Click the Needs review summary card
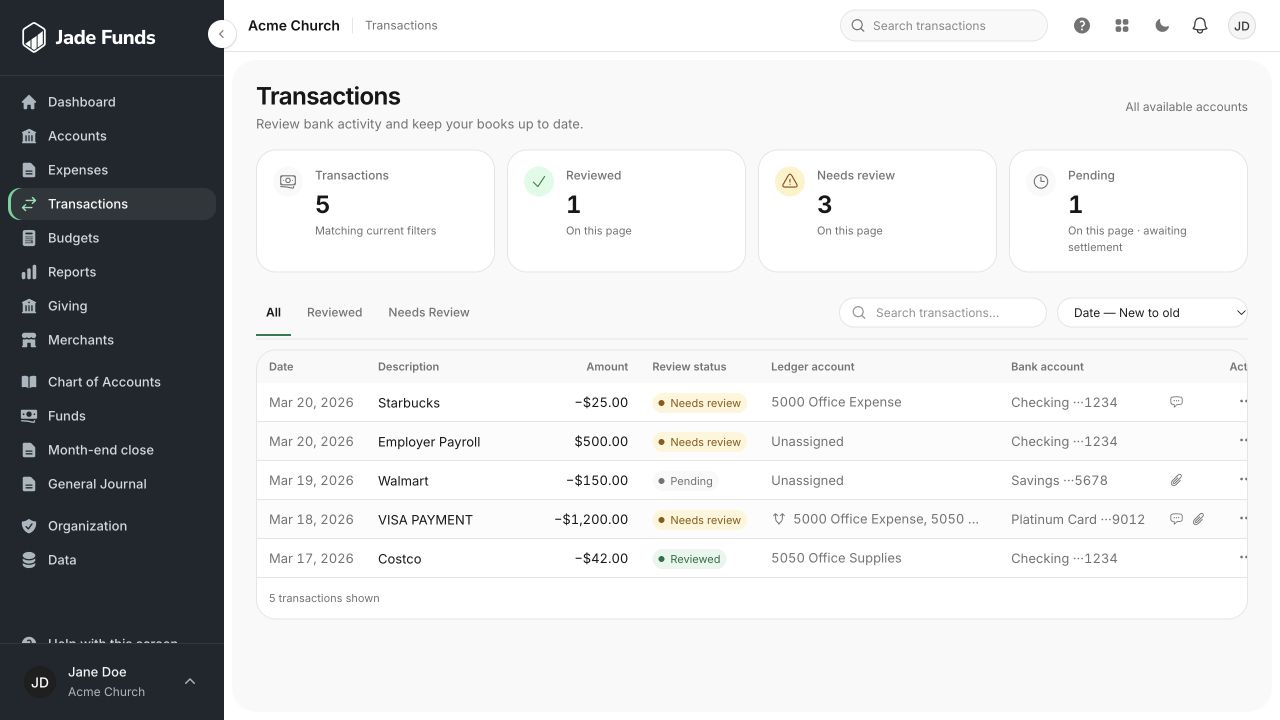The width and height of the screenshot is (1280, 720). 877,211
